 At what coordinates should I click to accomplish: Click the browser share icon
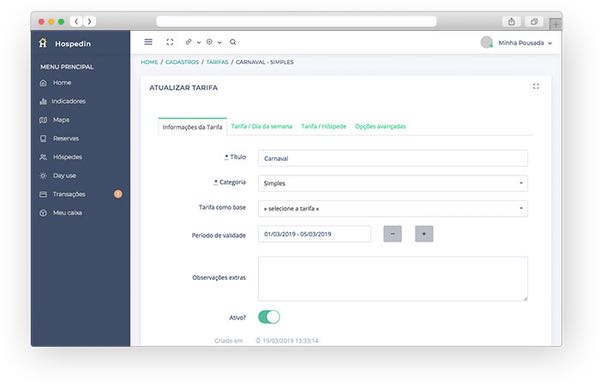coord(511,21)
